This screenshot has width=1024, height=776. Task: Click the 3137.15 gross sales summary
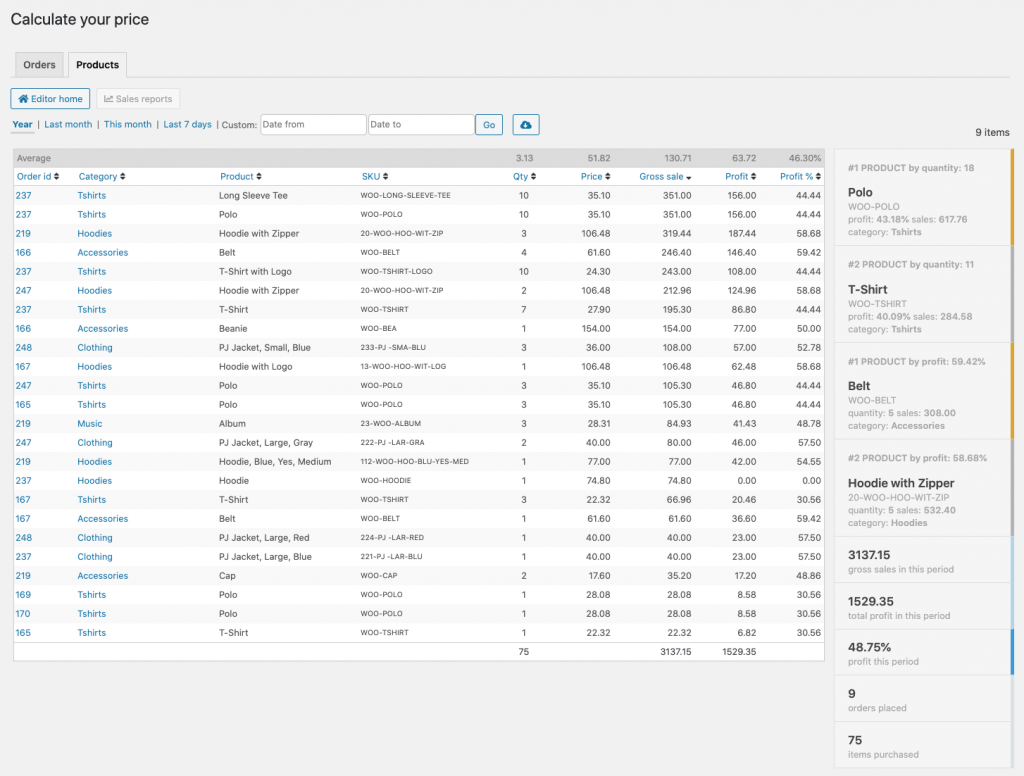click(923, 560)
